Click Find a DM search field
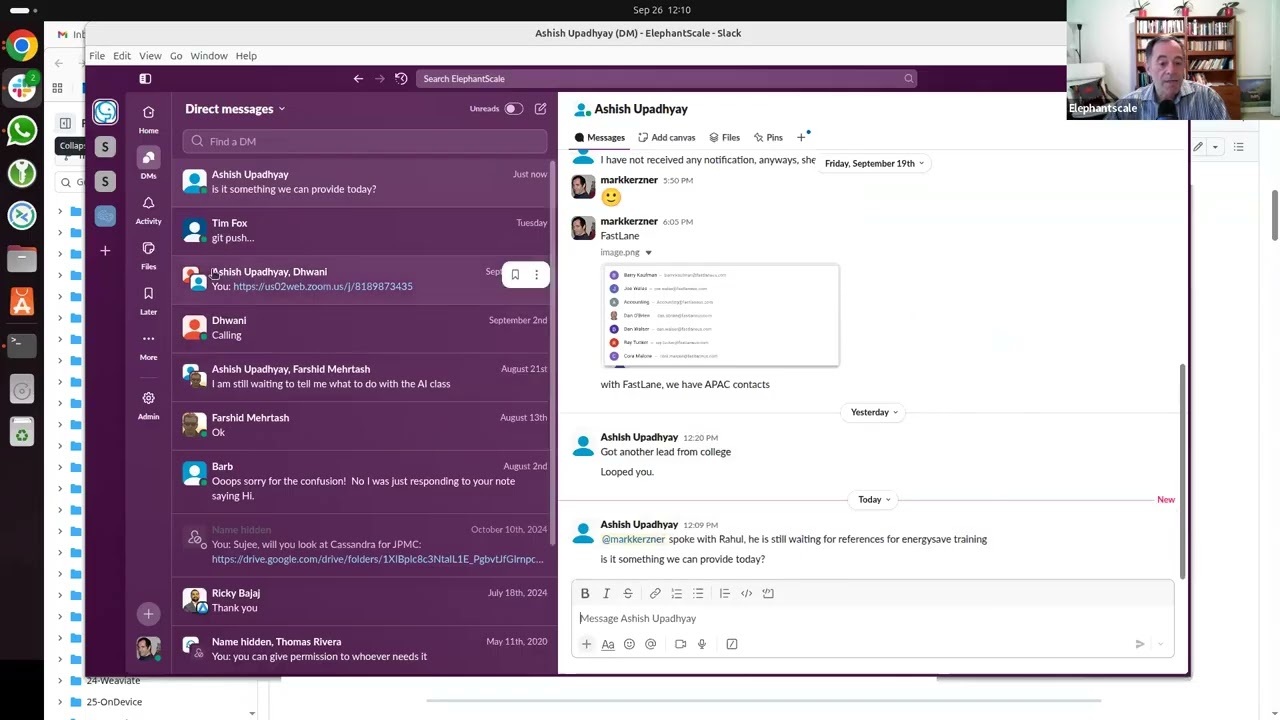Screen dimensions: 1280x720 click(x=365, y=141)
